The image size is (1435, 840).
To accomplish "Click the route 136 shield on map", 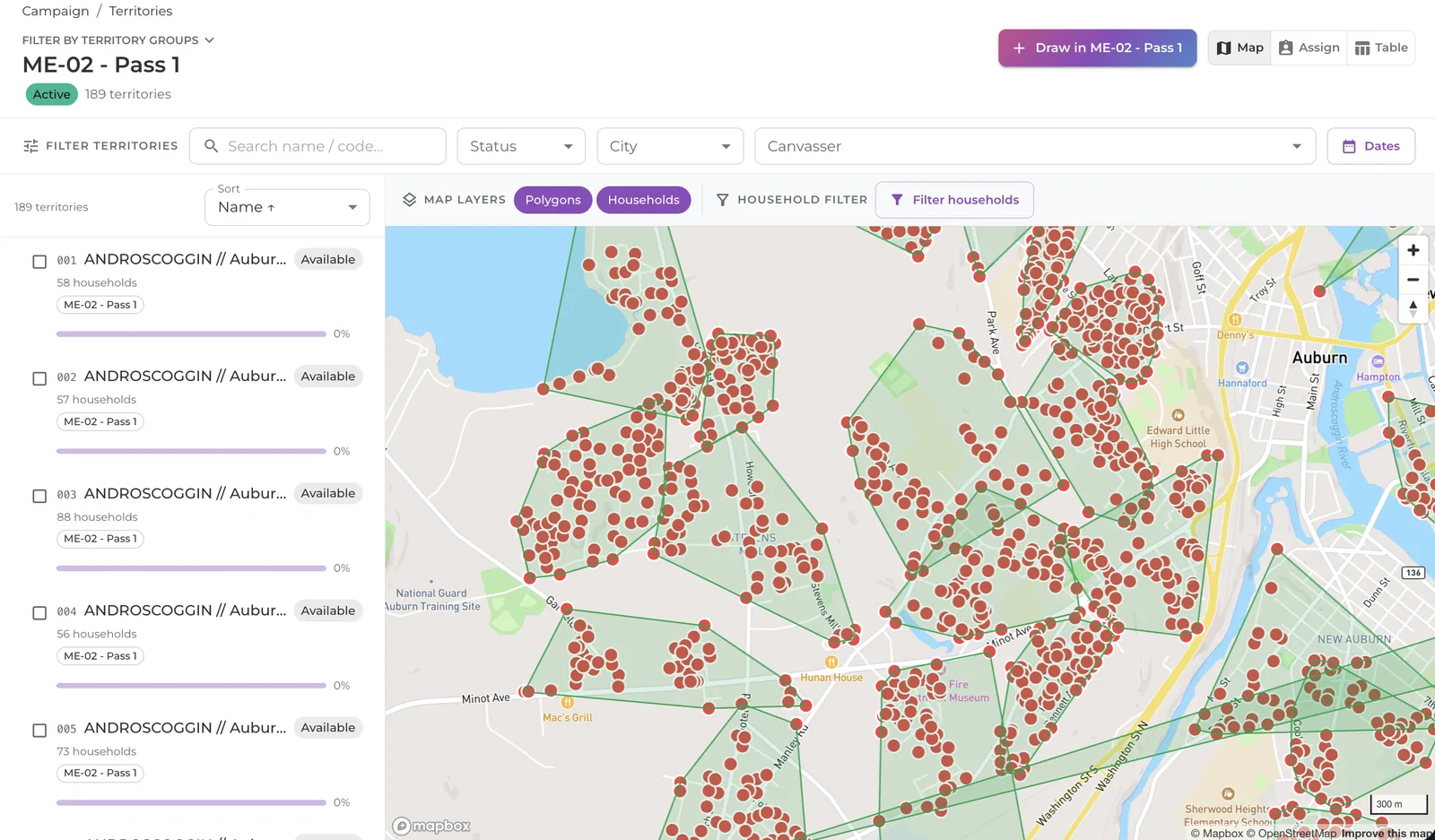I will (x=1413, y=573).
